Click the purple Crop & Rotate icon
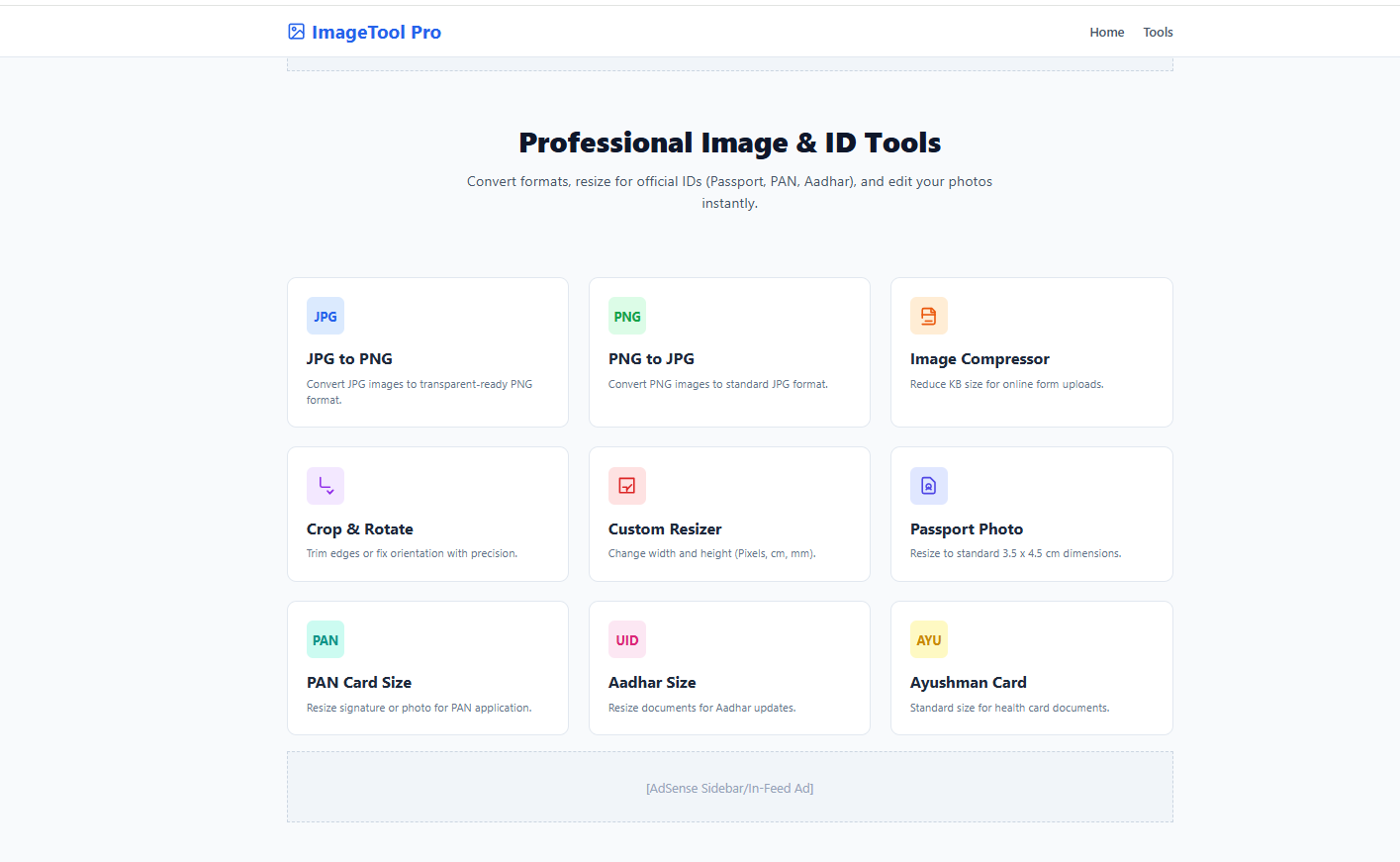The height and width of the screenshot is (862, 1400). (326, 486)
